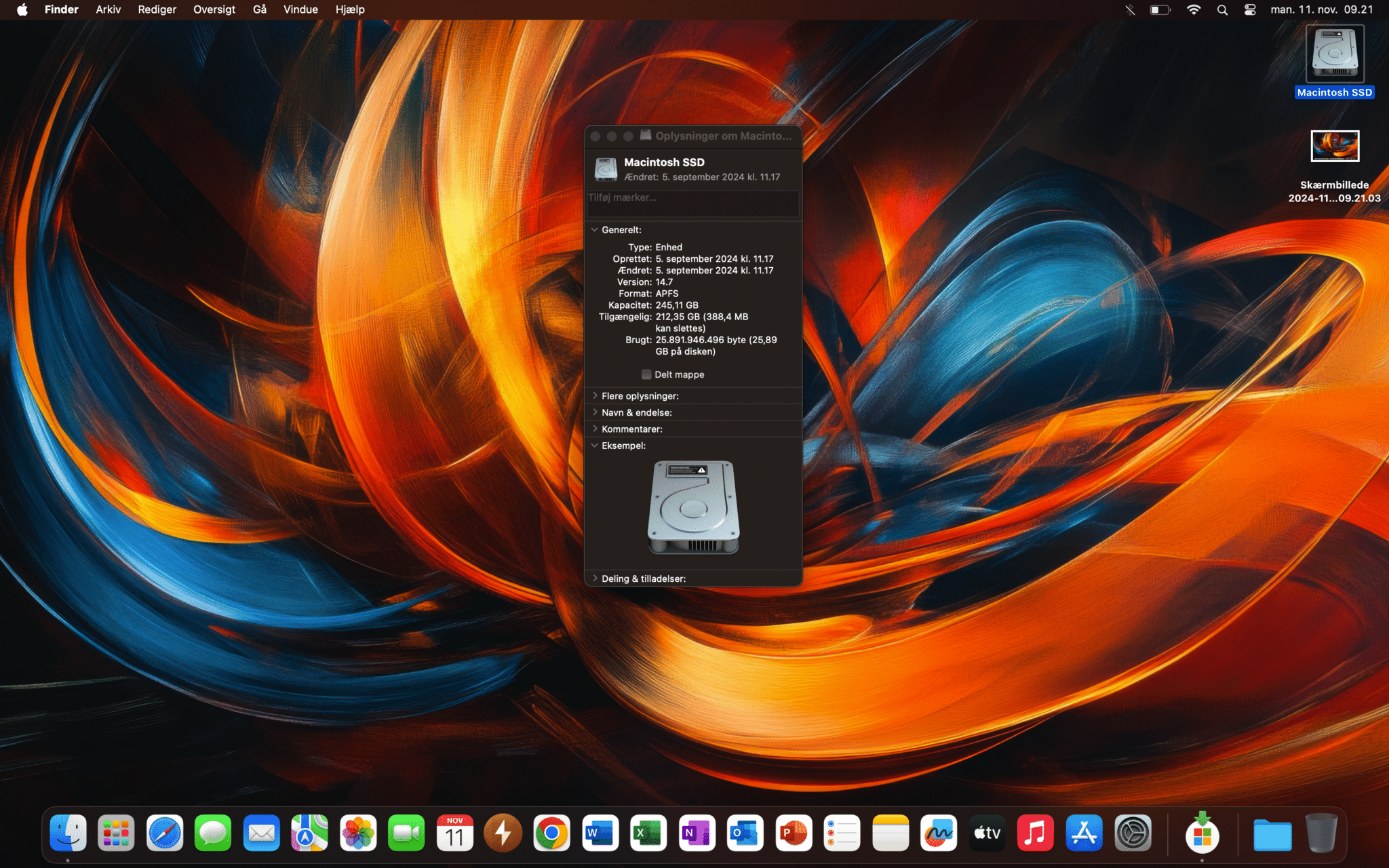
Task: Expand Deling & tilladelser section
Action: 595,578
